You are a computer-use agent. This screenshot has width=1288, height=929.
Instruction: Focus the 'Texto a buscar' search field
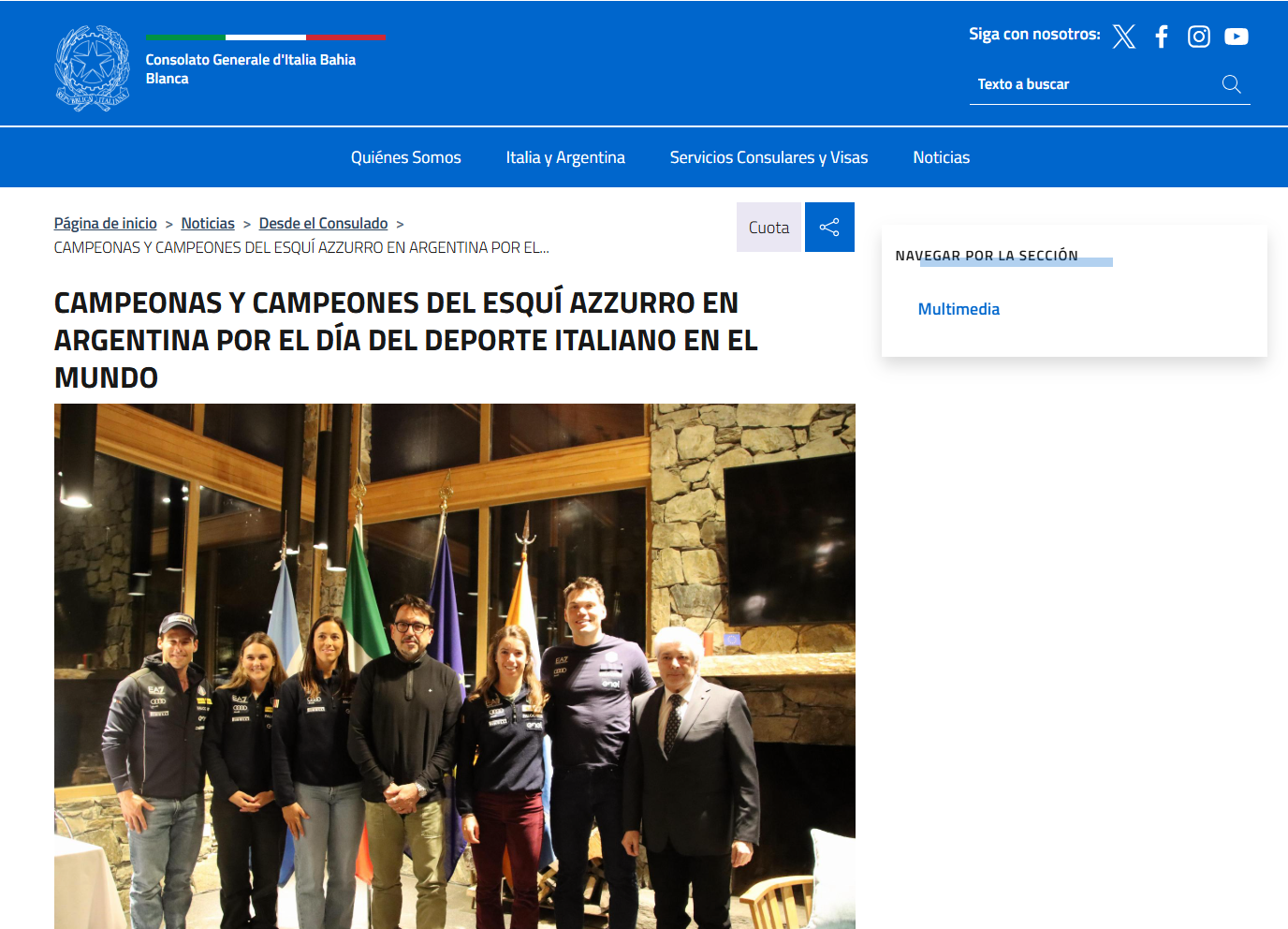click(1095, 84)
